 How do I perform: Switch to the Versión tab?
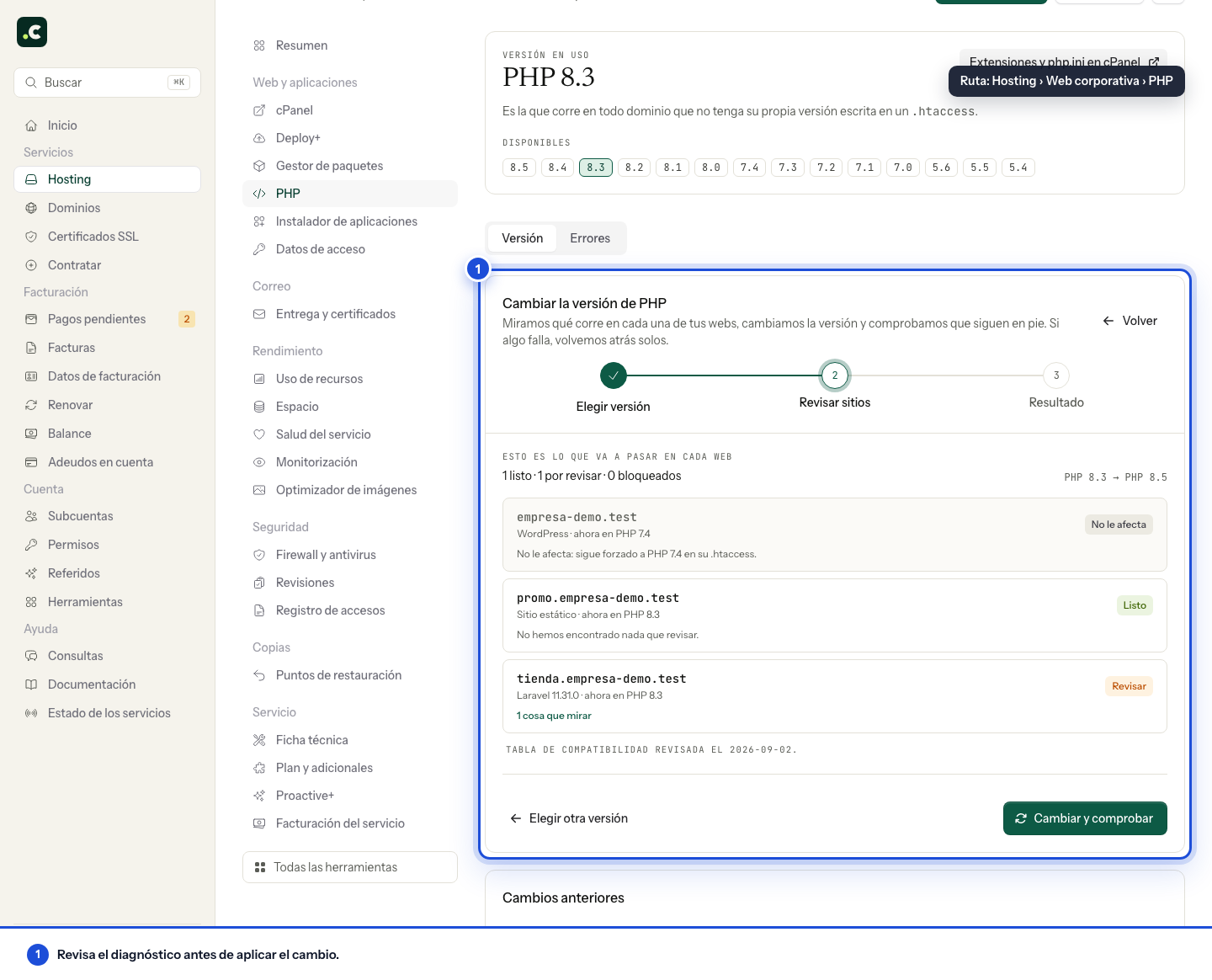click(523, 238)
